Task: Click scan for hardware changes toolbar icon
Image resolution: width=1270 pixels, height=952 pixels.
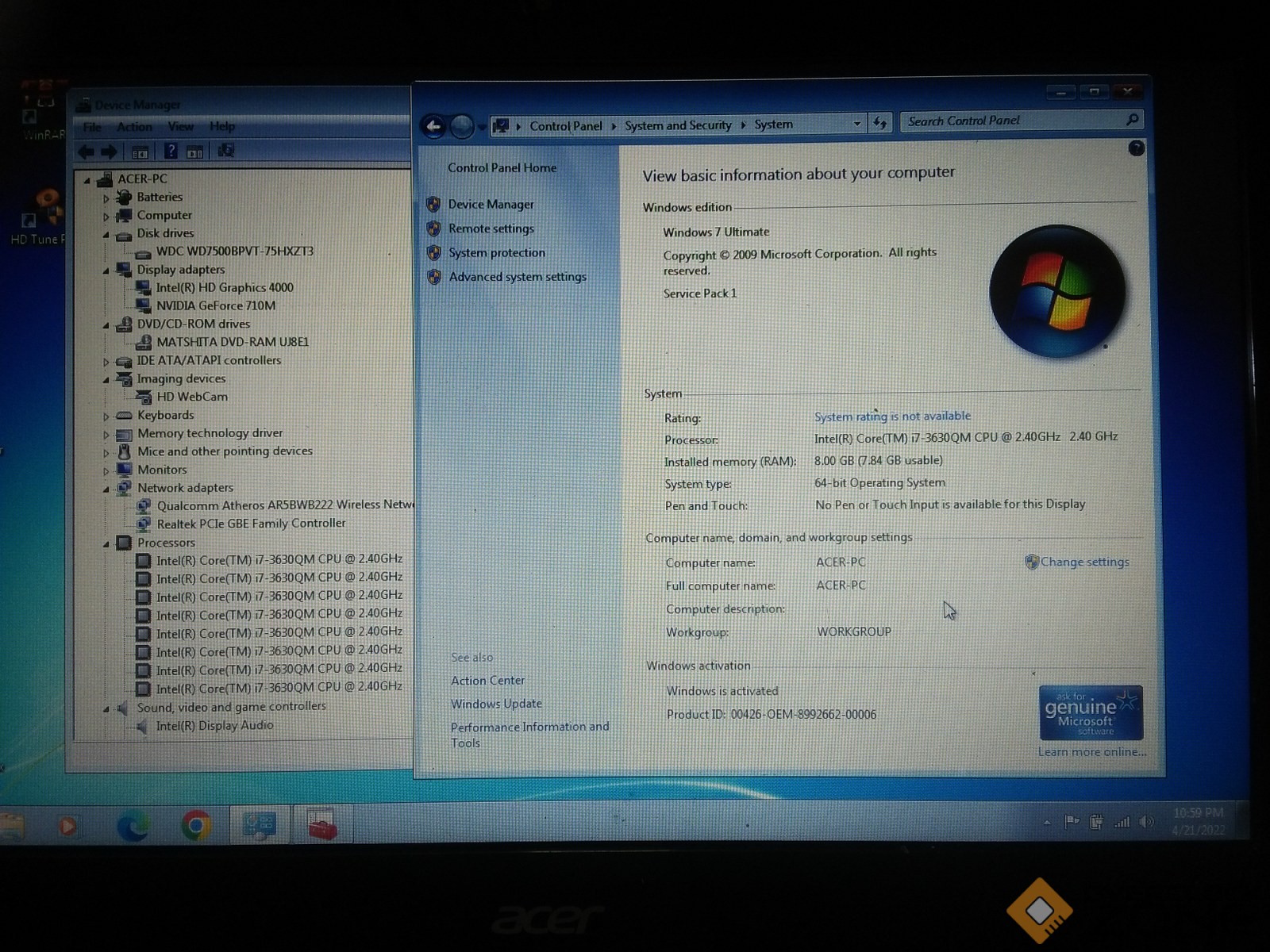Action: tap(226, 150)
